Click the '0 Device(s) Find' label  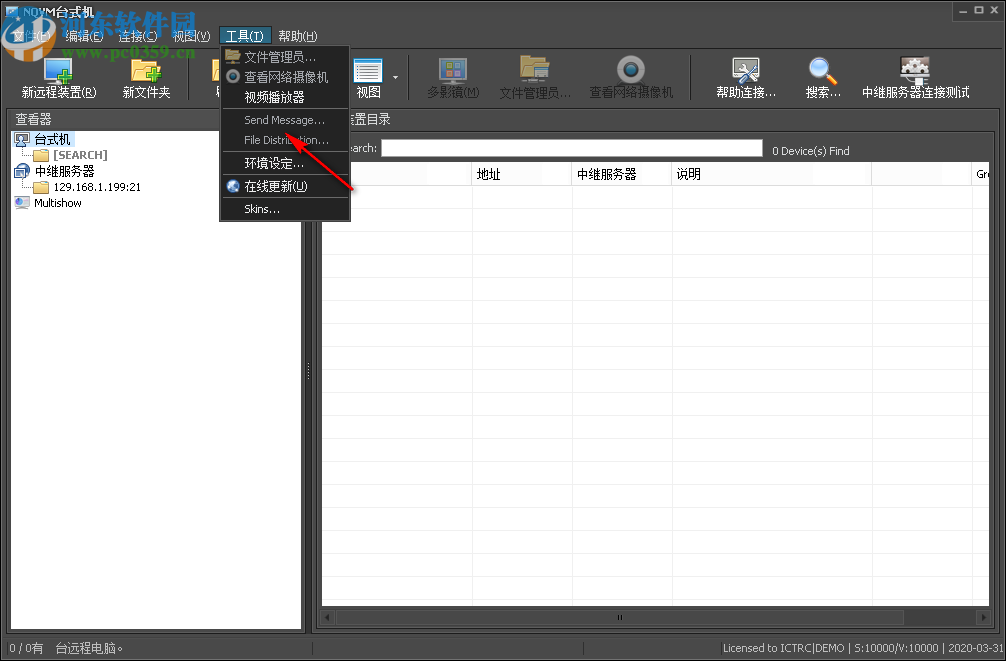pyautogui.click(x=811, y=151)
